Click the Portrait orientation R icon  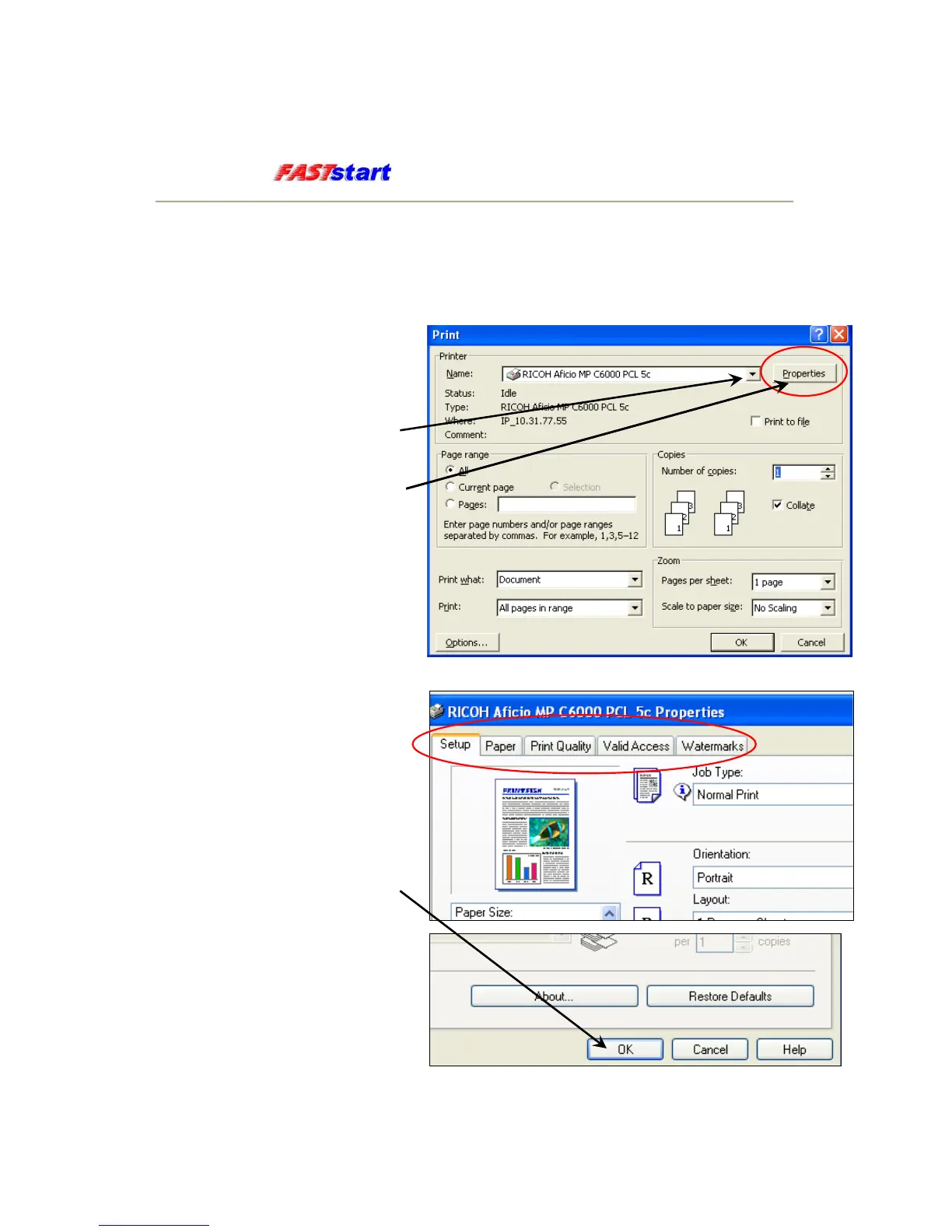(x=647, y=879)
